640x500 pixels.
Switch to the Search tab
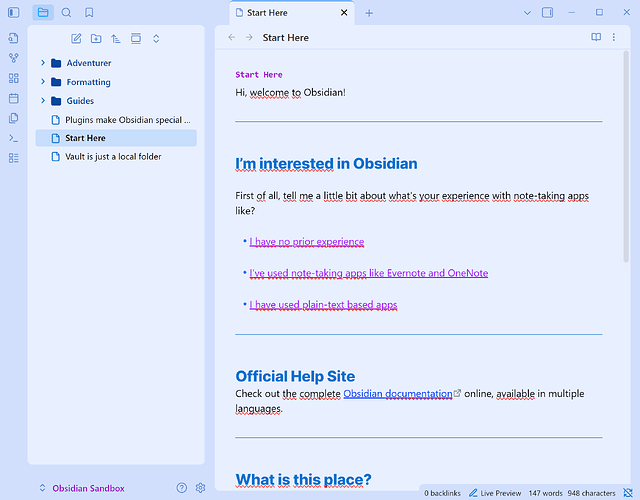(66, 13)
